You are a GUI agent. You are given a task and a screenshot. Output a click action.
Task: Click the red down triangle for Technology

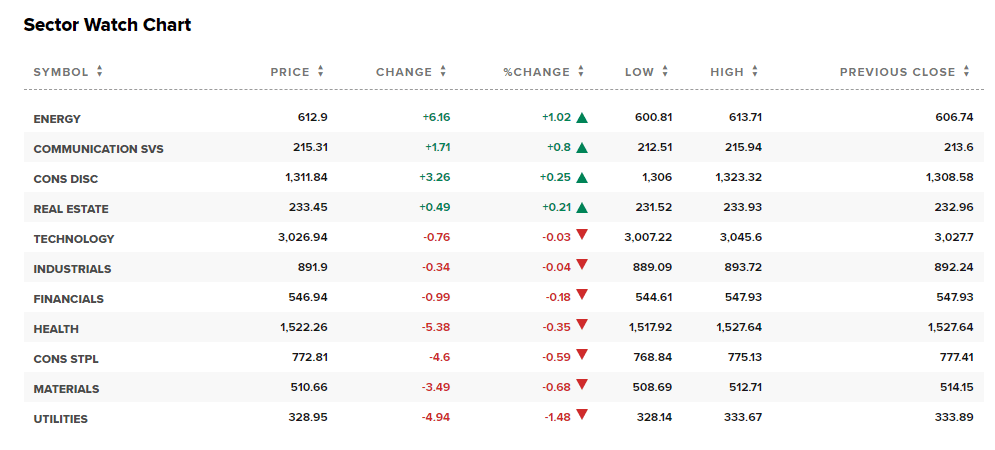[x=582, y=236]
